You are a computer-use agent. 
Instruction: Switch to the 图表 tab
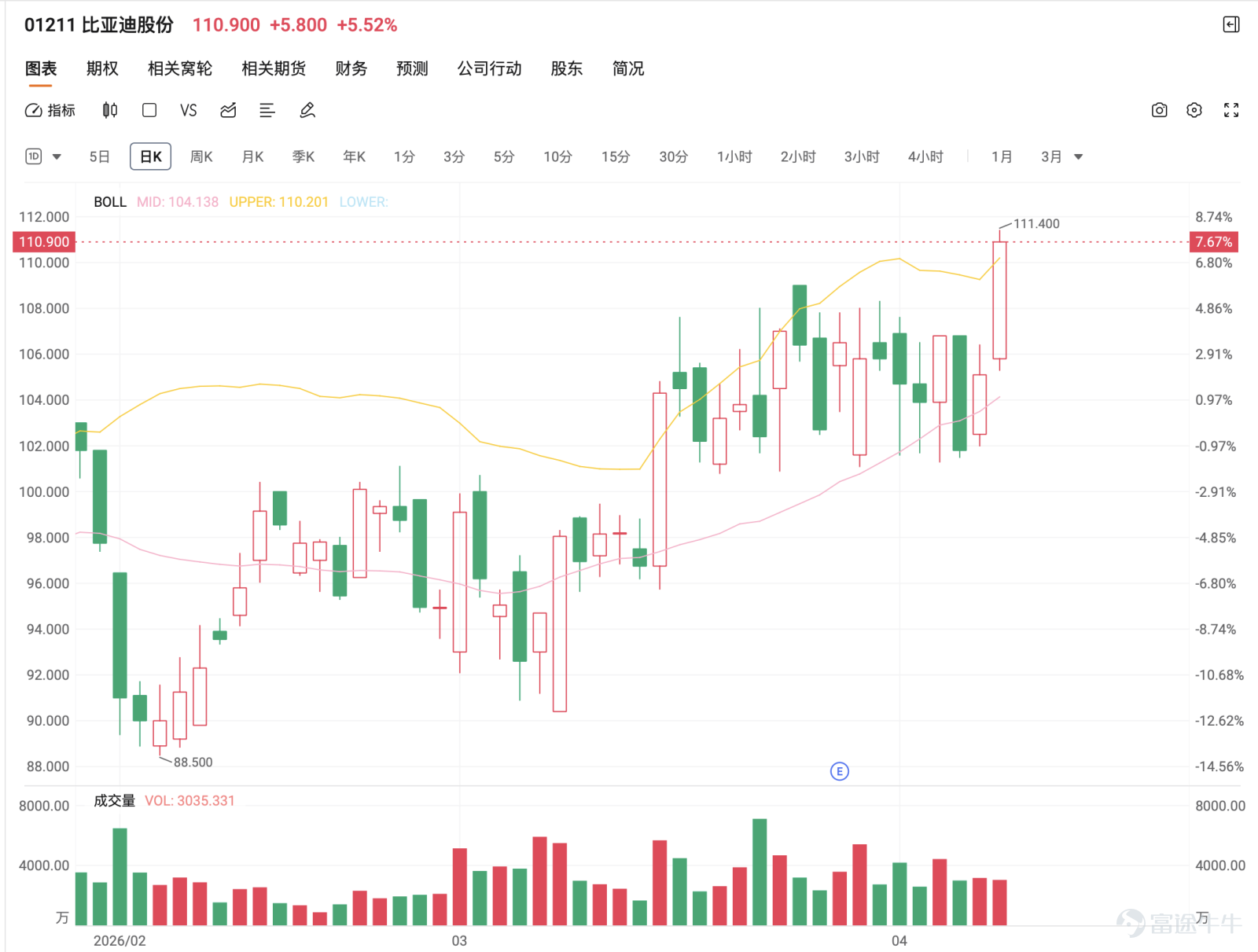point(41,68)
